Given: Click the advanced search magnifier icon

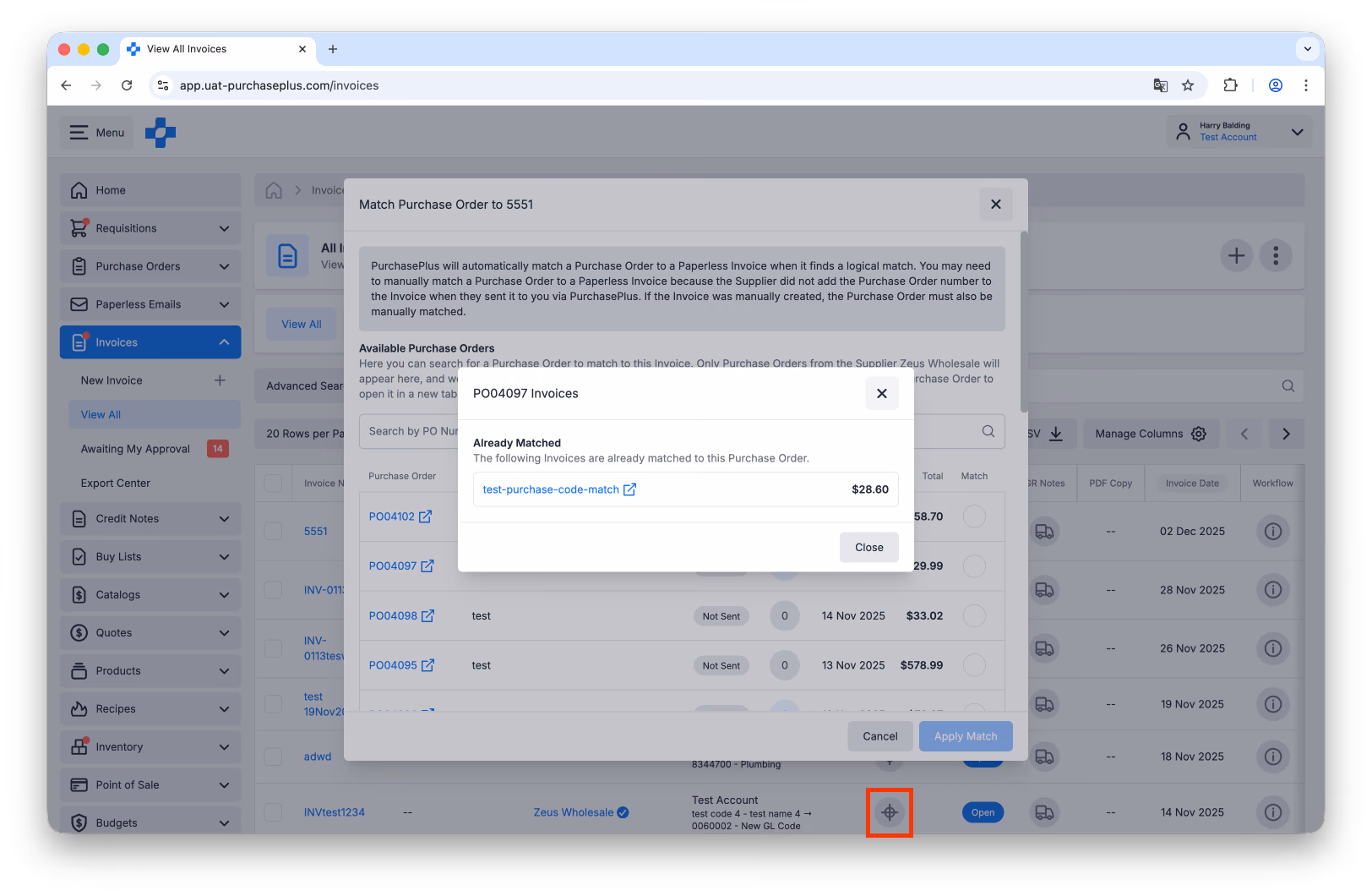Looking at the screenshot, I should 1288,386.
